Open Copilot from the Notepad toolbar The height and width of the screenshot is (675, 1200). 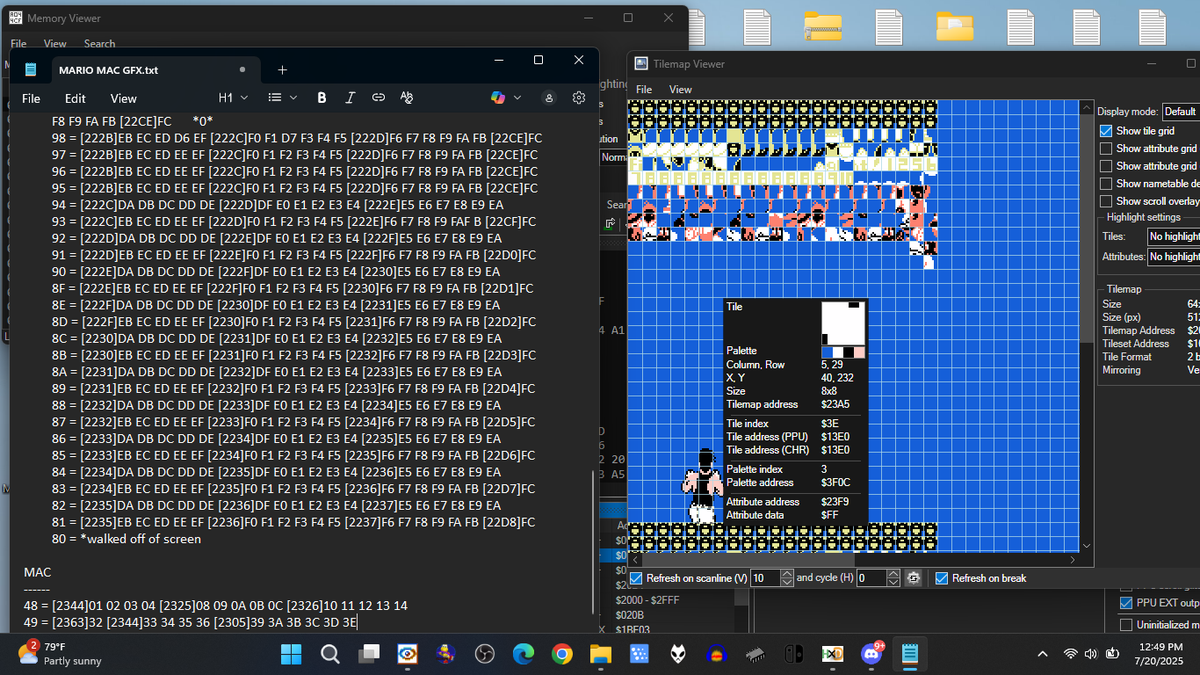click(x=498, y=98)
